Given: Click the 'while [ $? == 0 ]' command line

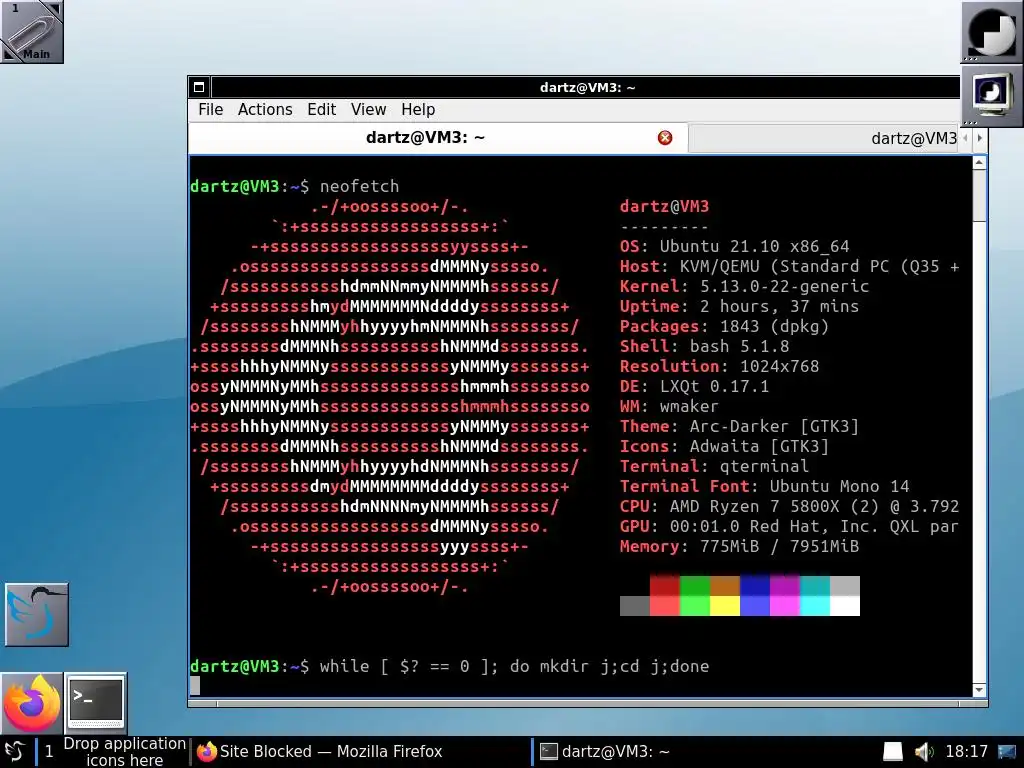Looking at the screenshot, I should pyautogui.click(x=514, y=667).
